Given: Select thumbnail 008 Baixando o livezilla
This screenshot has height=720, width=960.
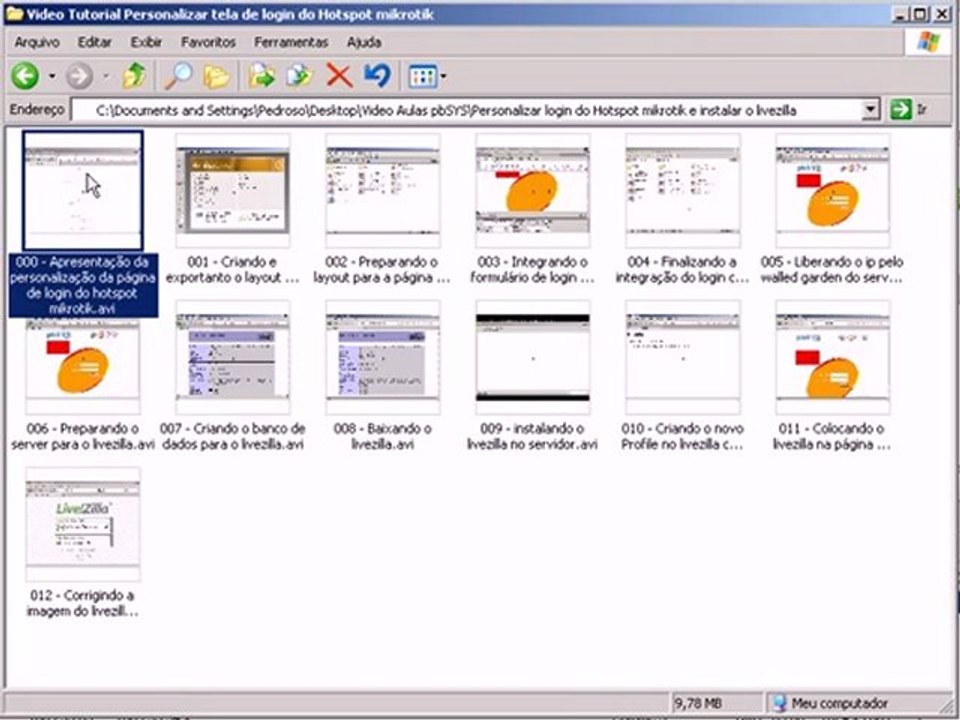Looking at the screenshot, I should pyautogui.click(x=383, y=357).
